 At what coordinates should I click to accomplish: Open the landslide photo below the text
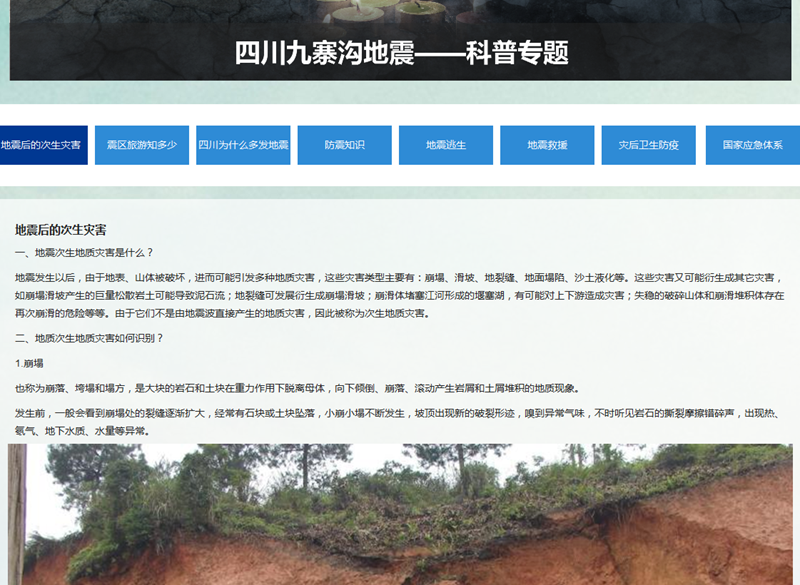point(400,514)
